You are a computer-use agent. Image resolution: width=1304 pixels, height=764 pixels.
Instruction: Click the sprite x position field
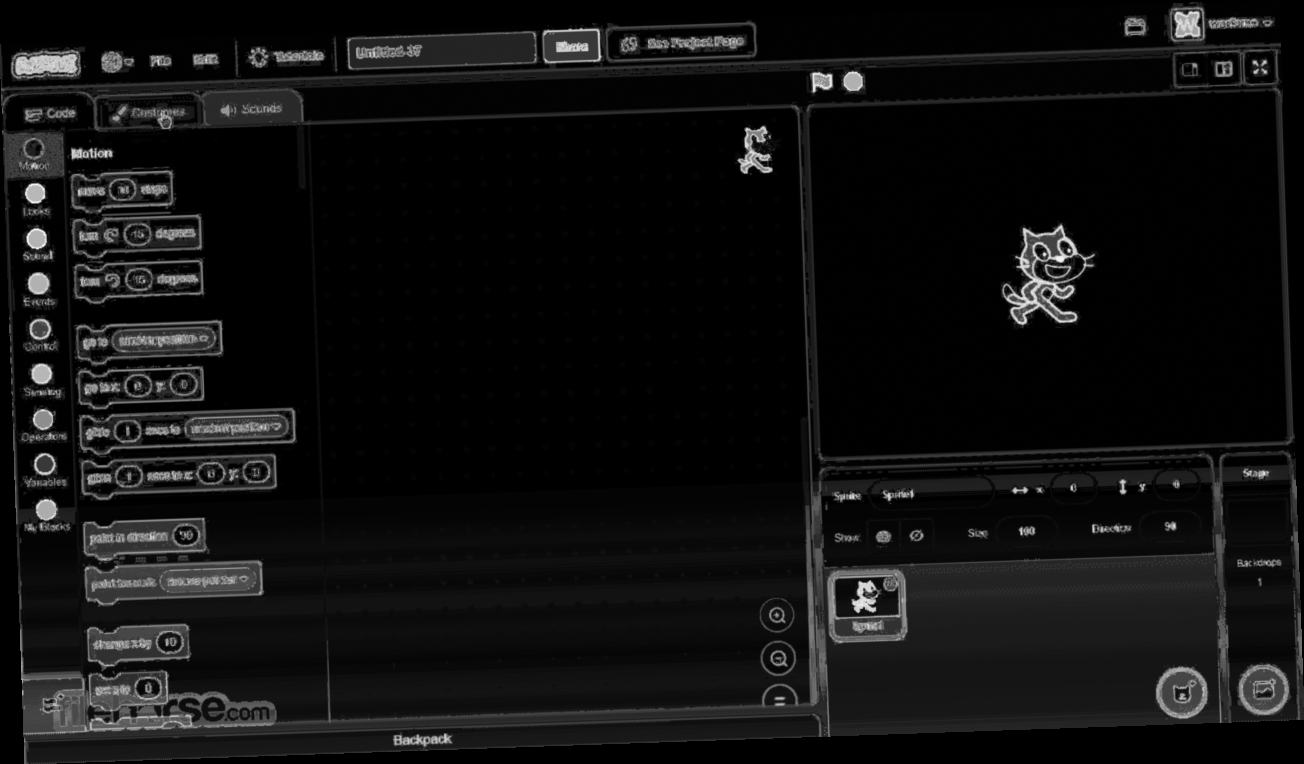coord(1073,488)
